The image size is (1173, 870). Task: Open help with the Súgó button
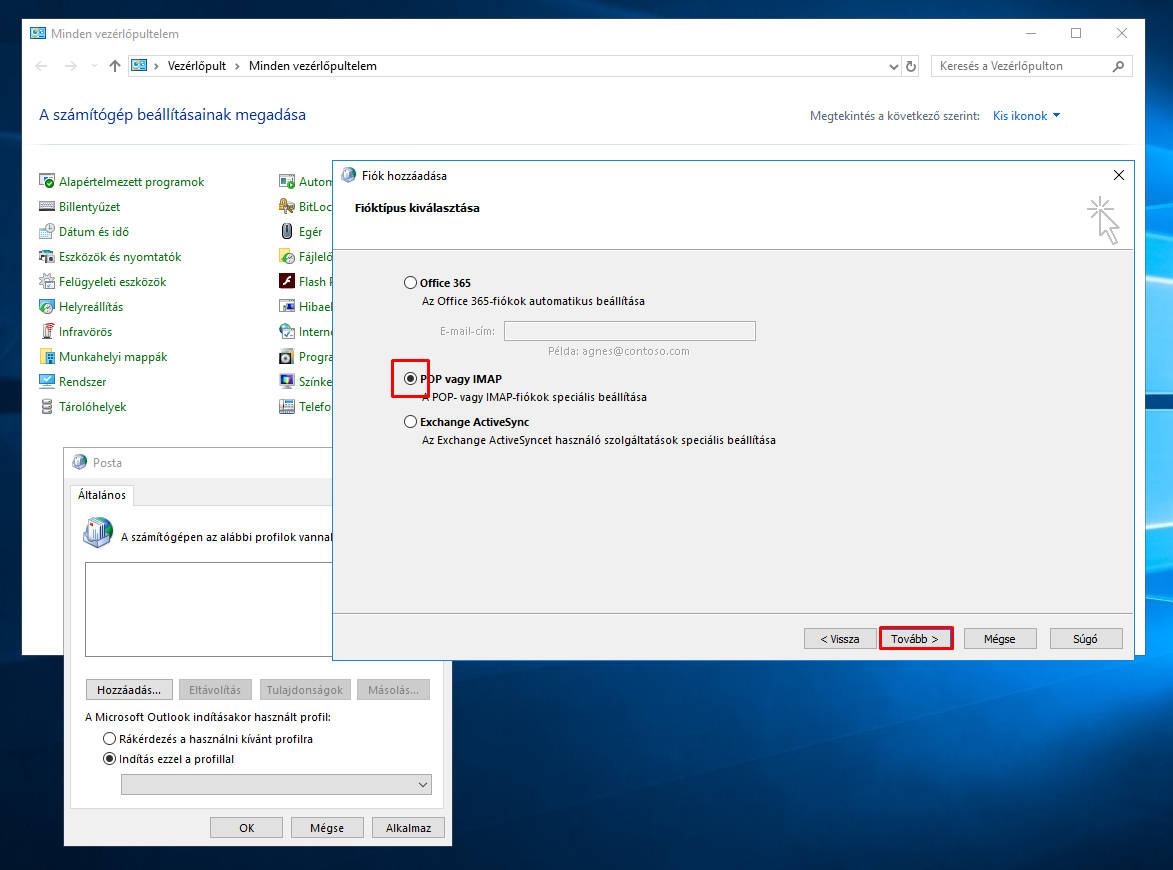click(x=1085, y=639)
